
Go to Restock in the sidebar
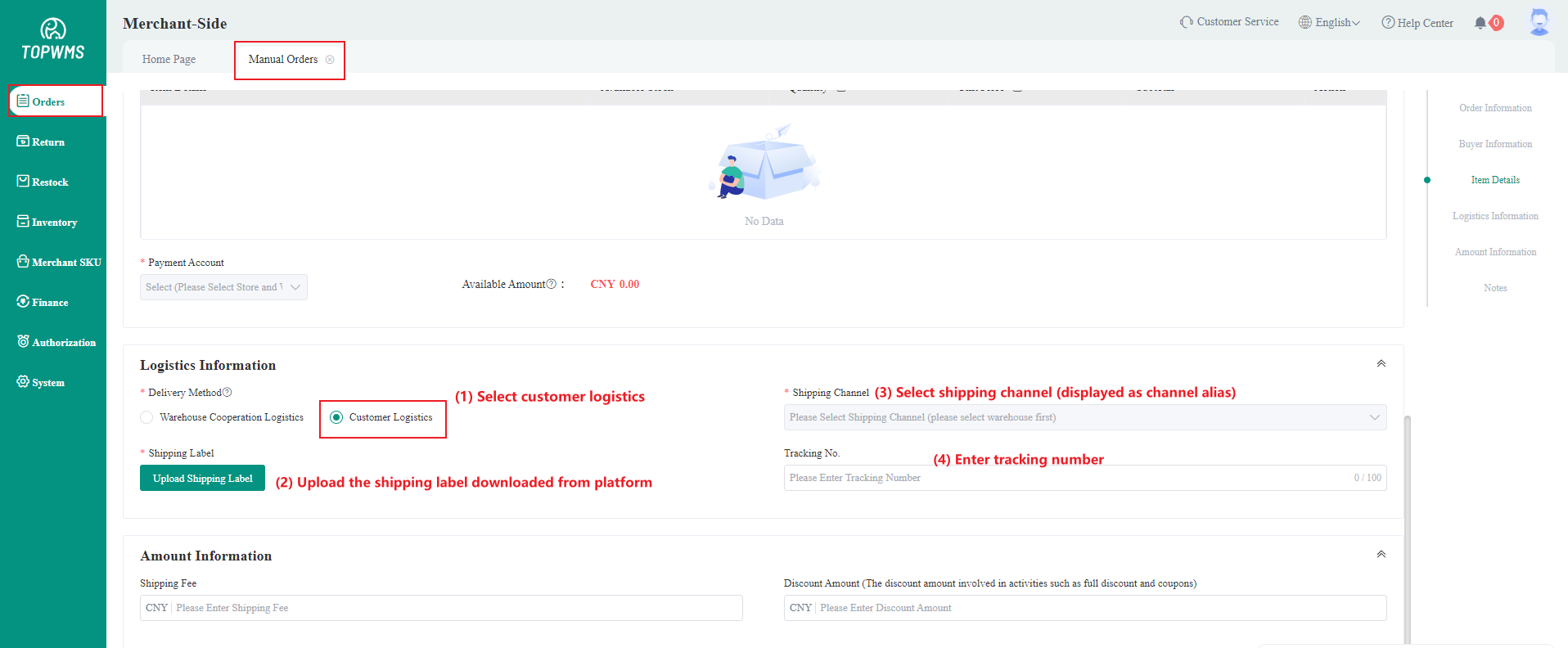50,182
